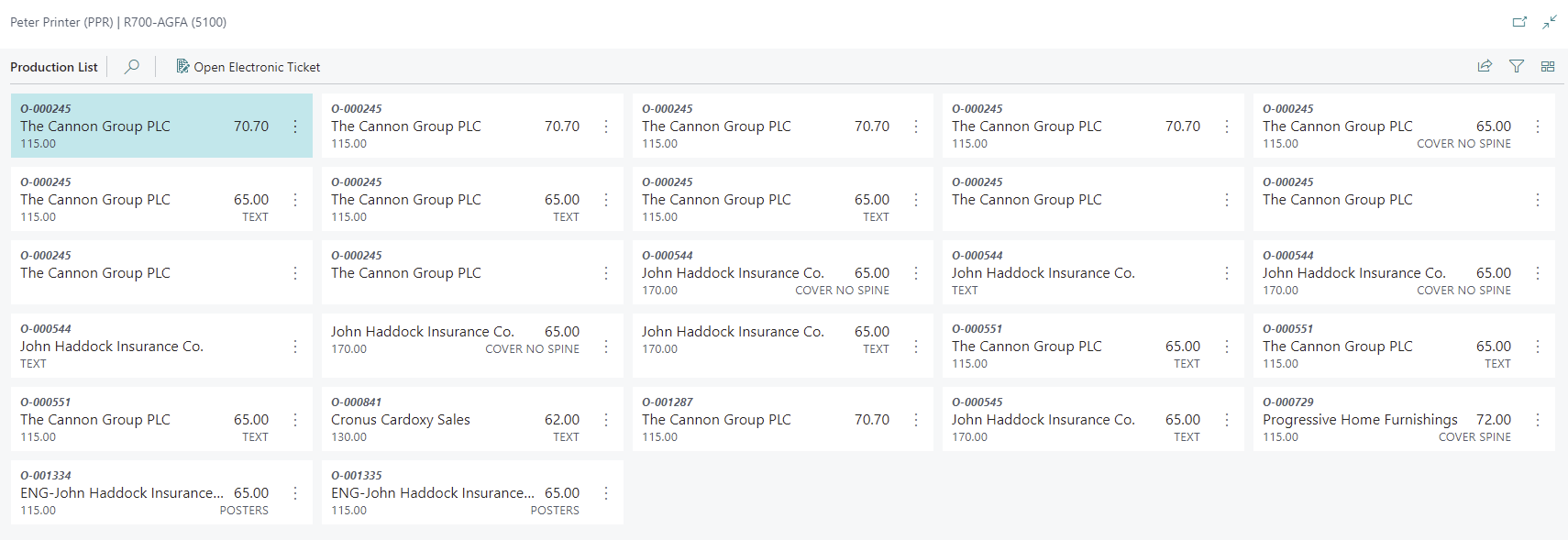Click John Haddock Insurance Co. O-000545 tile
The image size is (1568, 540).
point(1093,419)
